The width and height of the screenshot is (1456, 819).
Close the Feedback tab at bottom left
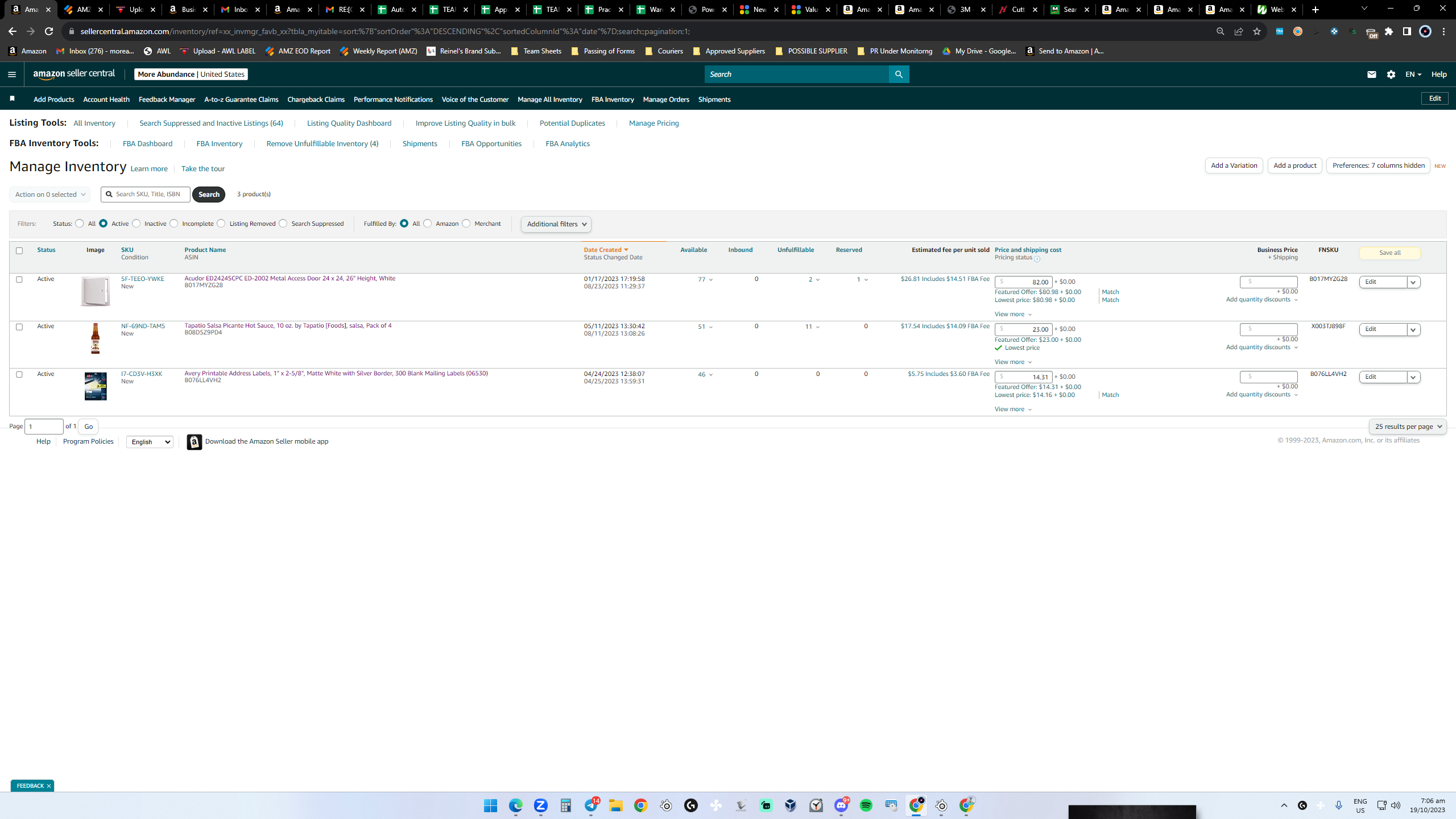(x=49, y=786)
